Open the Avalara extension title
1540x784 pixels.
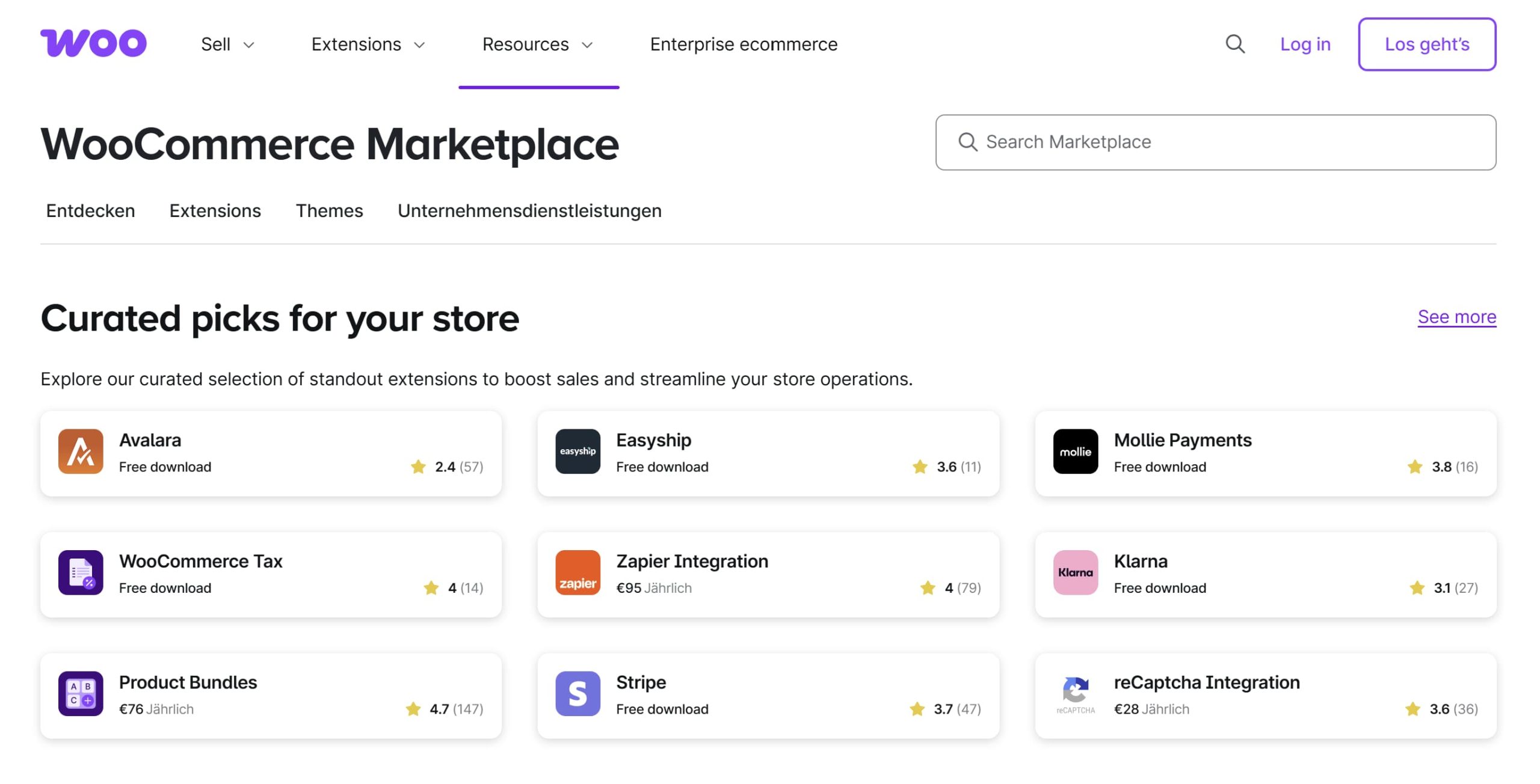(150, 440)
